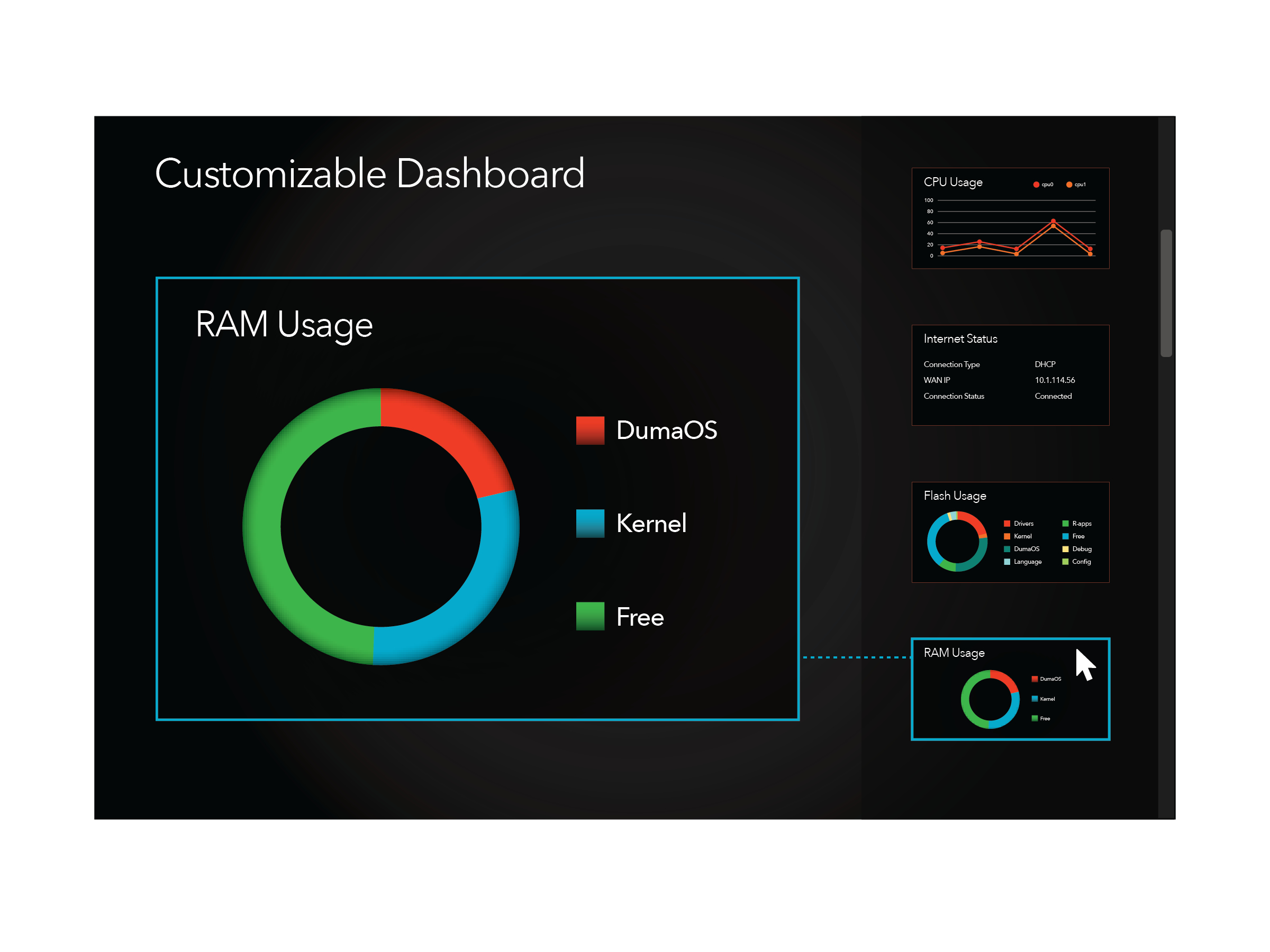Click the vertical scrollbar thumb
Viewport: 1270px width, 952px height.
click(1166, 293)
